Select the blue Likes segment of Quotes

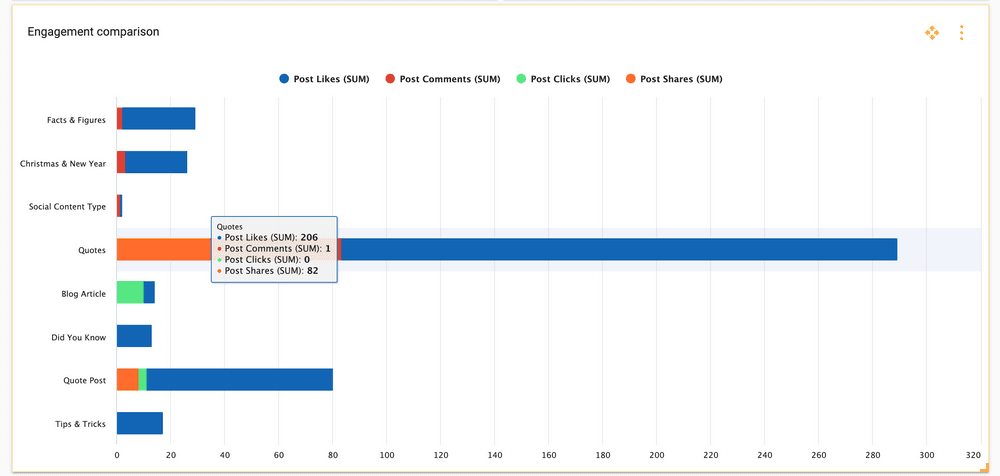[618, 249]
